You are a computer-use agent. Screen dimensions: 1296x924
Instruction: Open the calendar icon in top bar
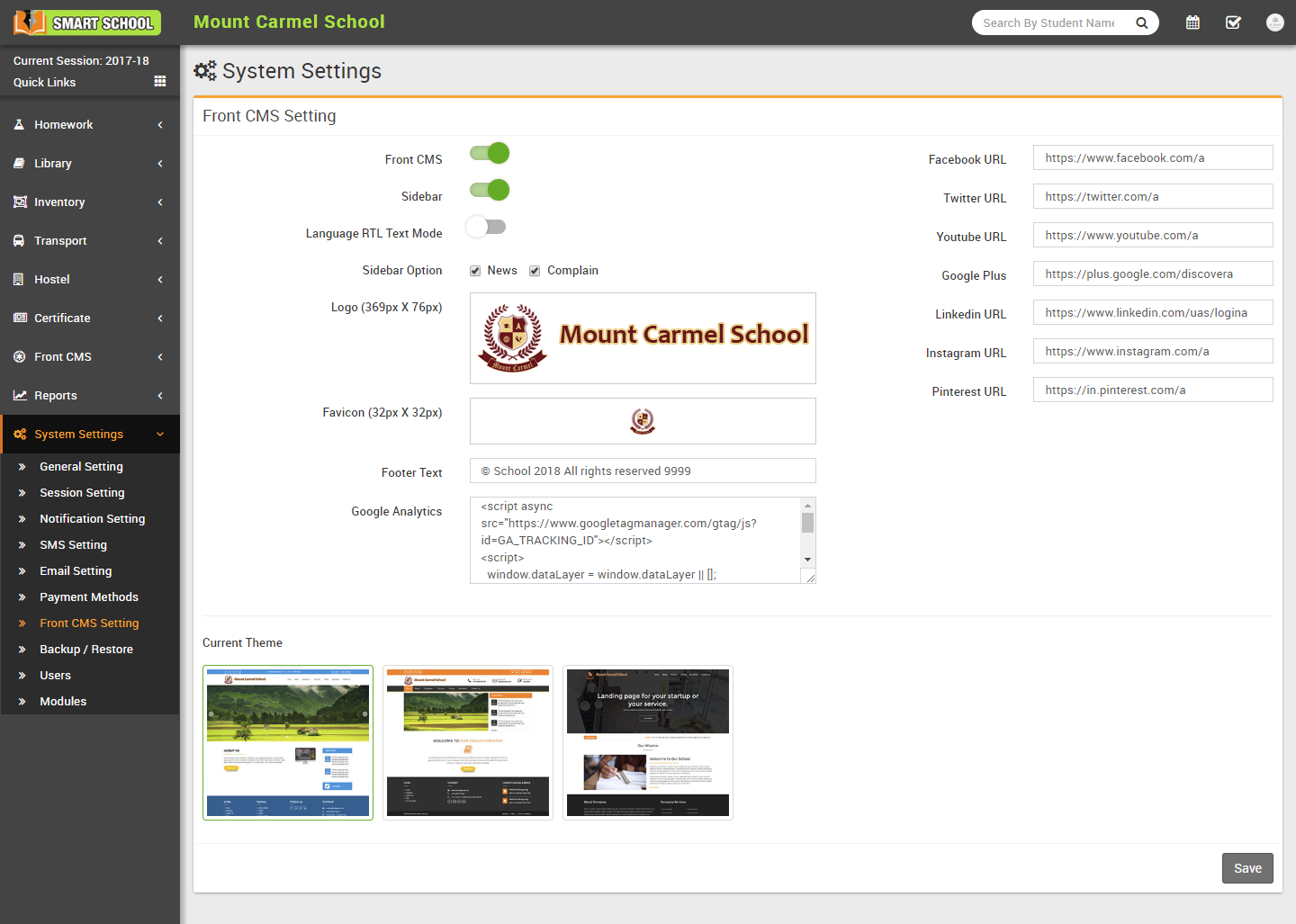1192,22
